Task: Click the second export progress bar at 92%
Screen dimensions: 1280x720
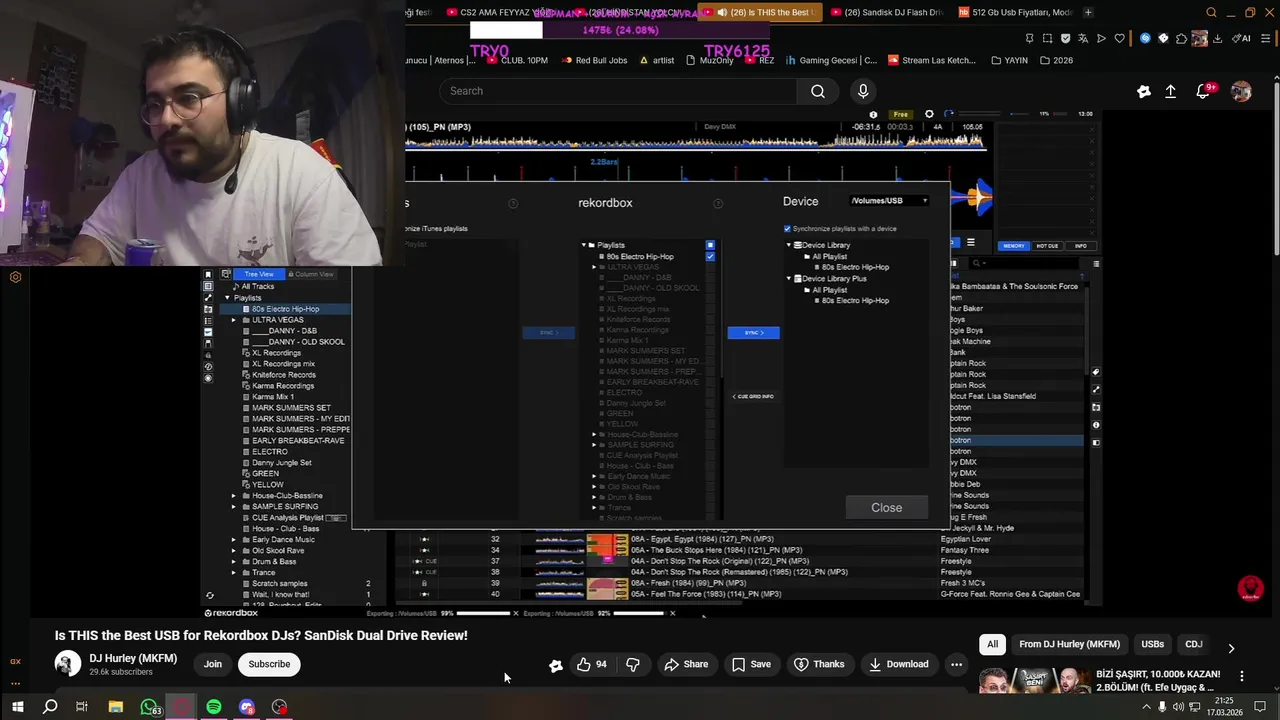Action: coord(639,613)
